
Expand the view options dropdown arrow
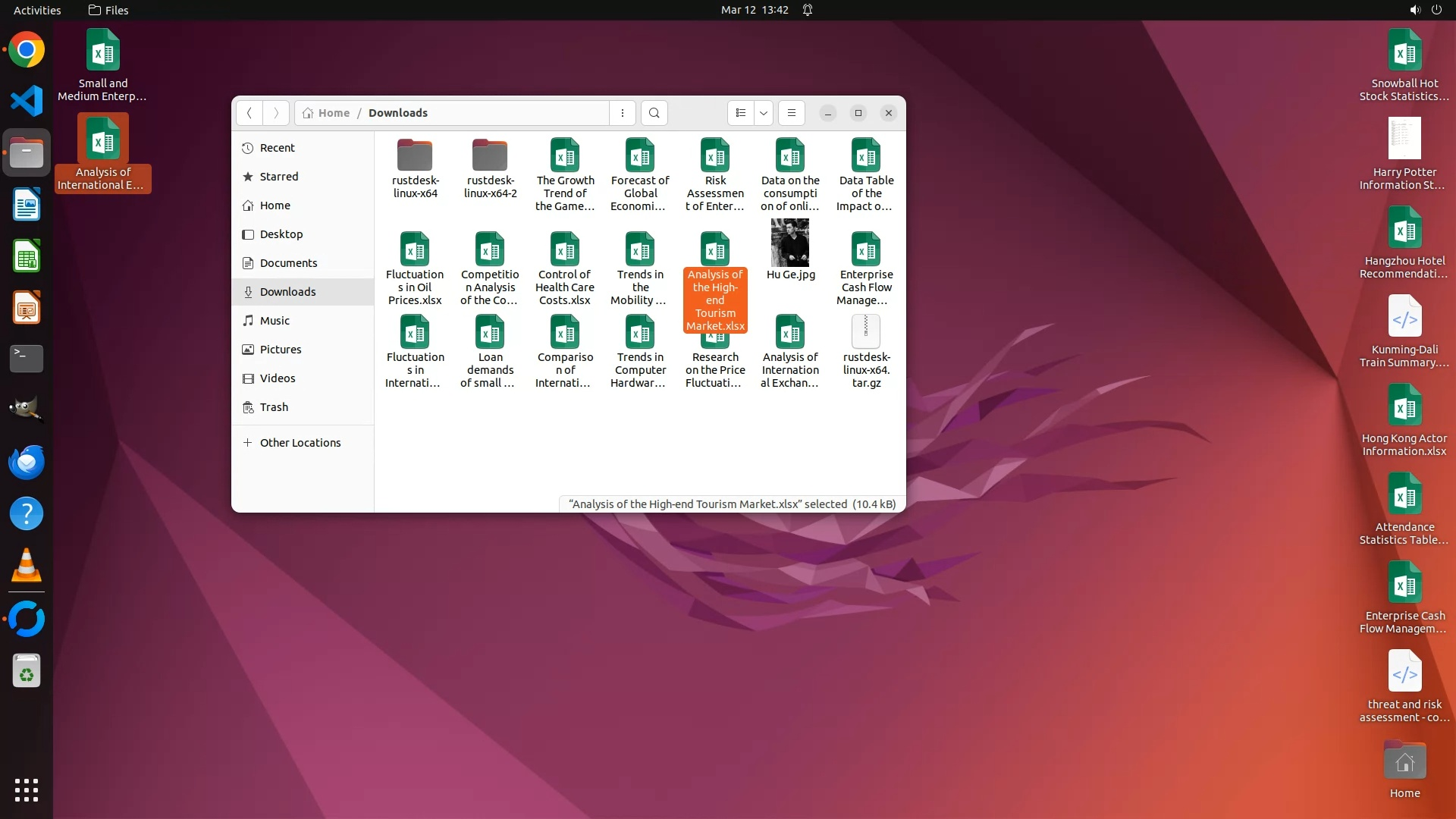point(764,113)
